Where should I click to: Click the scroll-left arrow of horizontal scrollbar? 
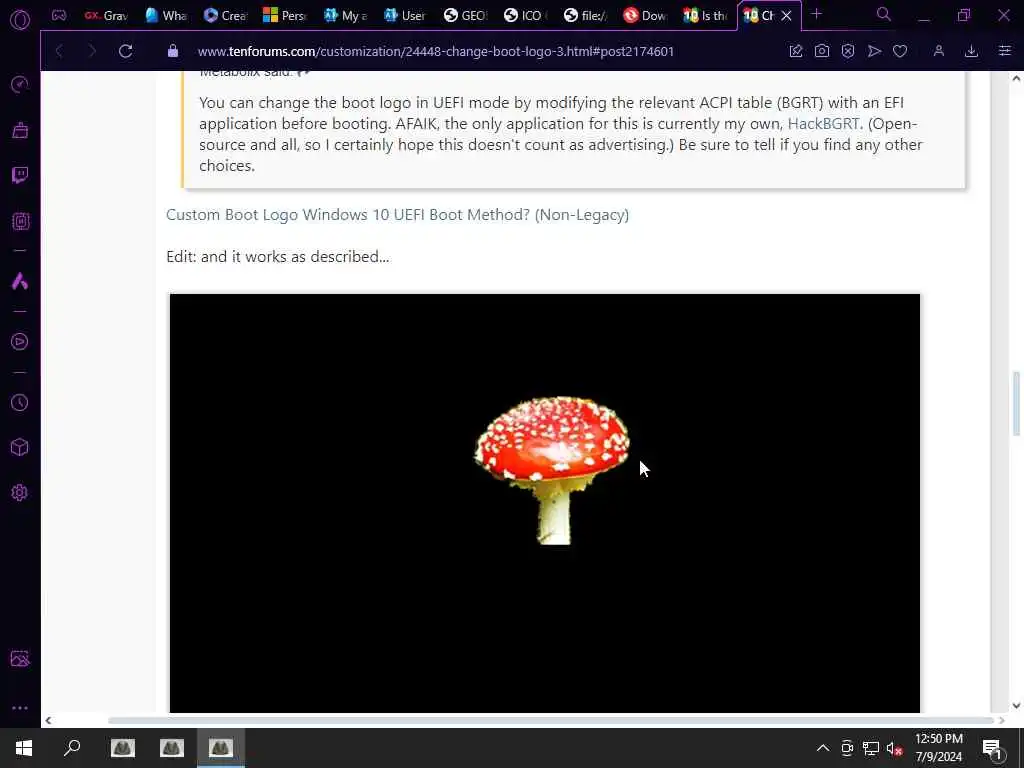tap(48, 720)
